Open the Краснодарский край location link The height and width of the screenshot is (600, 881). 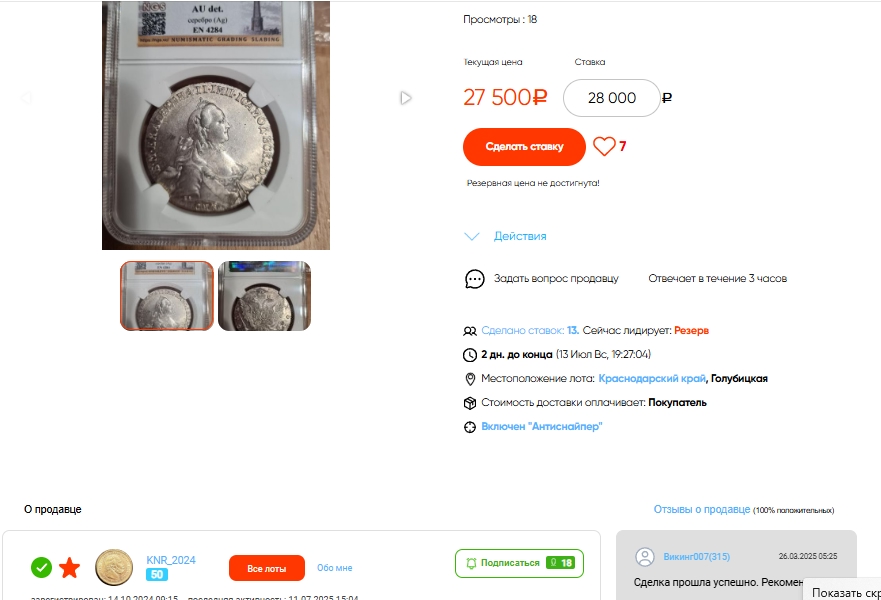click(x=652, y=379)
